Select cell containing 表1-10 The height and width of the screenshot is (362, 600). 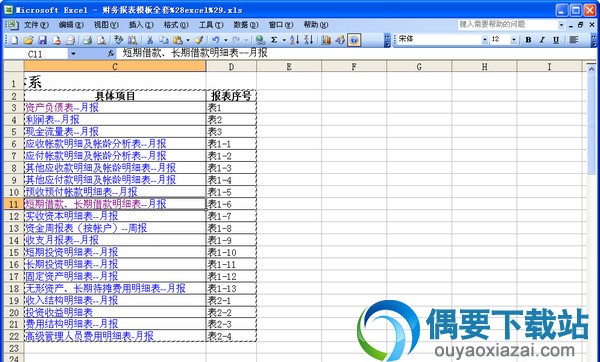(231, 252)
